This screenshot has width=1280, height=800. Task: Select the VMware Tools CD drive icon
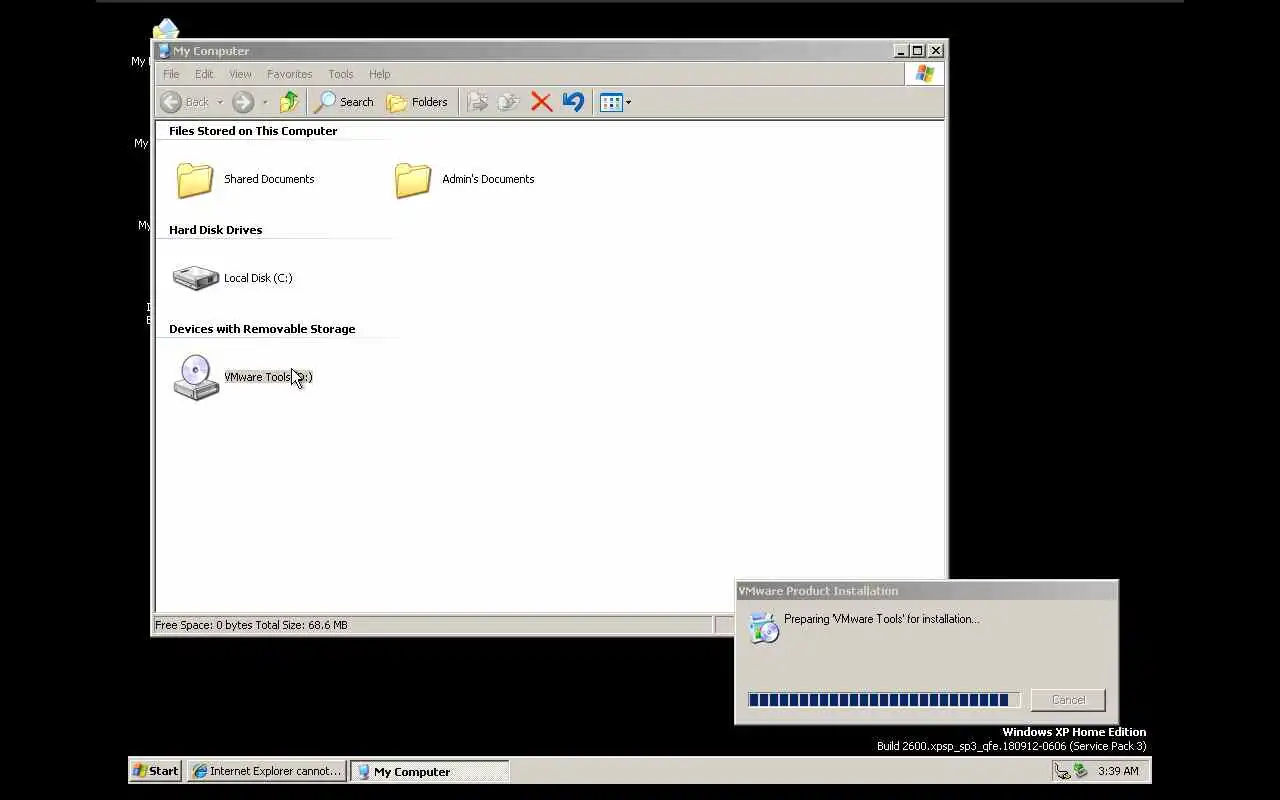196,377
